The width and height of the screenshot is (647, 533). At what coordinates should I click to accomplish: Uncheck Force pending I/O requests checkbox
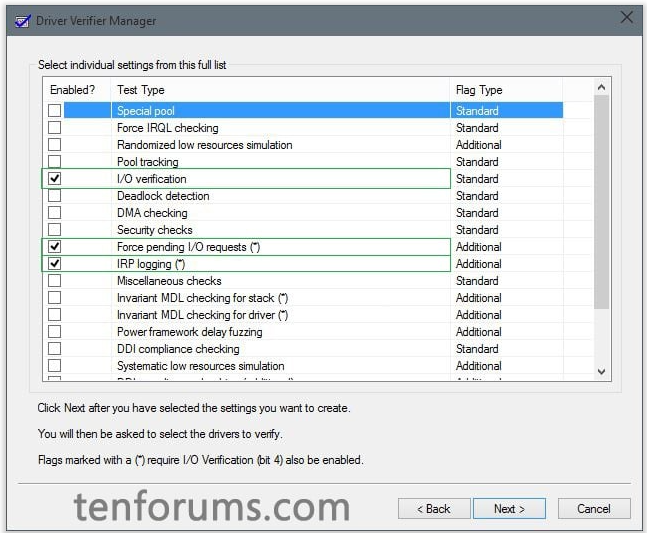54,247
